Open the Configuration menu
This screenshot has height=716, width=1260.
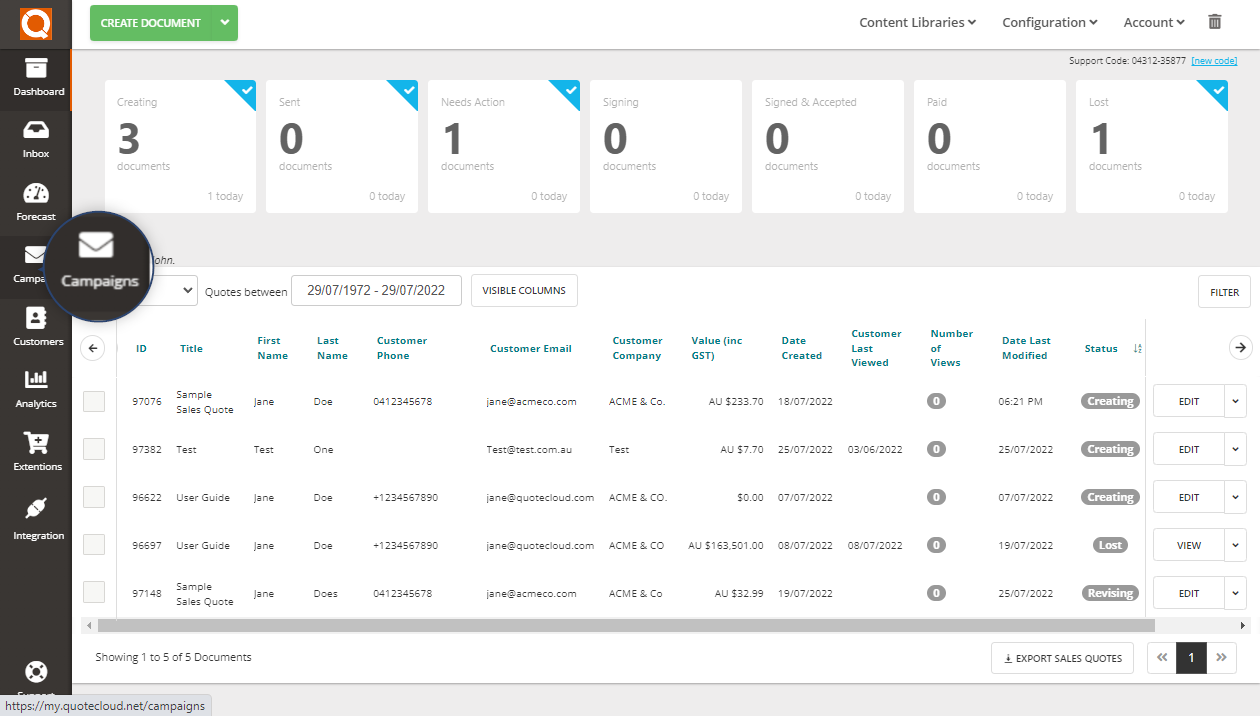point(1048,21)
